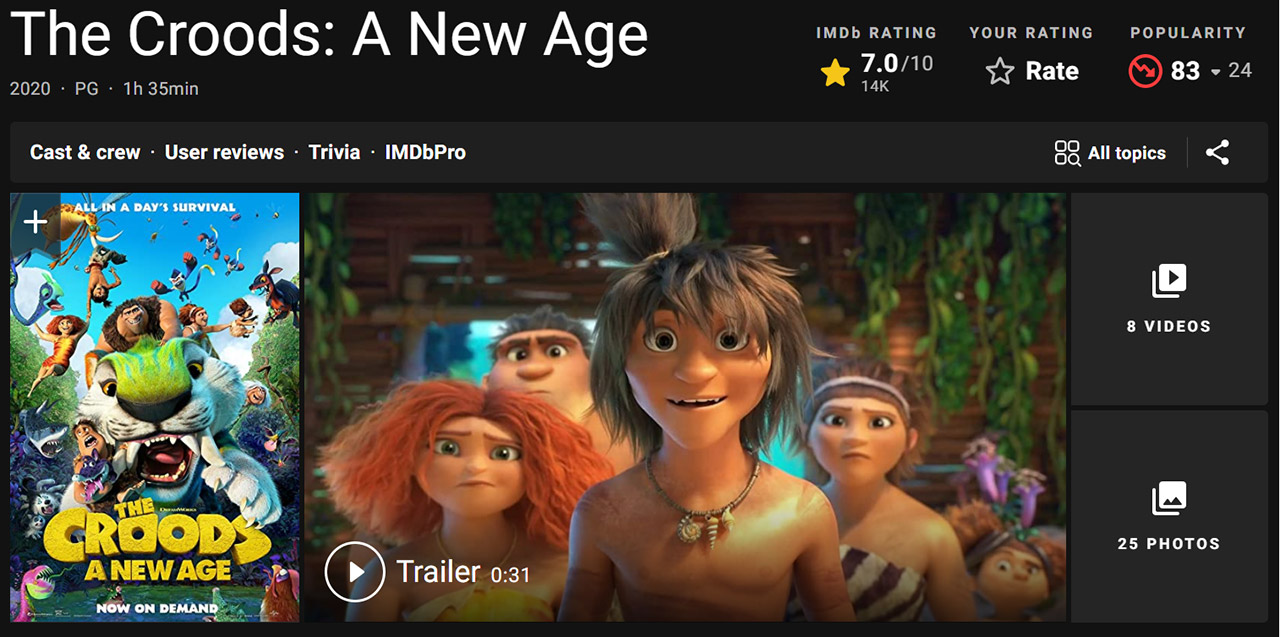Click the outlined Rate star icon
The height and width of the screenshot is (637, 1280).
tap(1000, 71)
